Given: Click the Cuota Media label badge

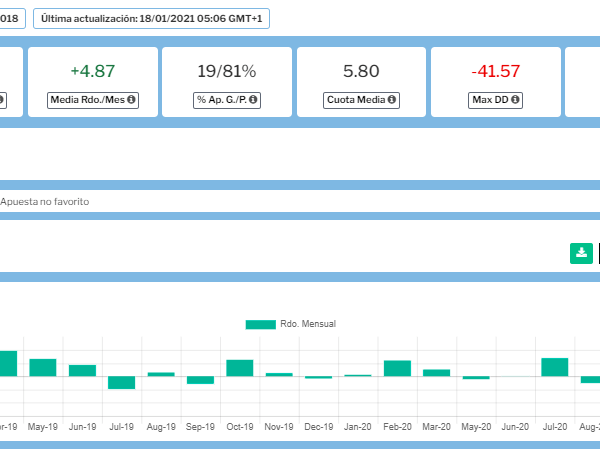Looking at the screenshot, I should coord(361,100).
